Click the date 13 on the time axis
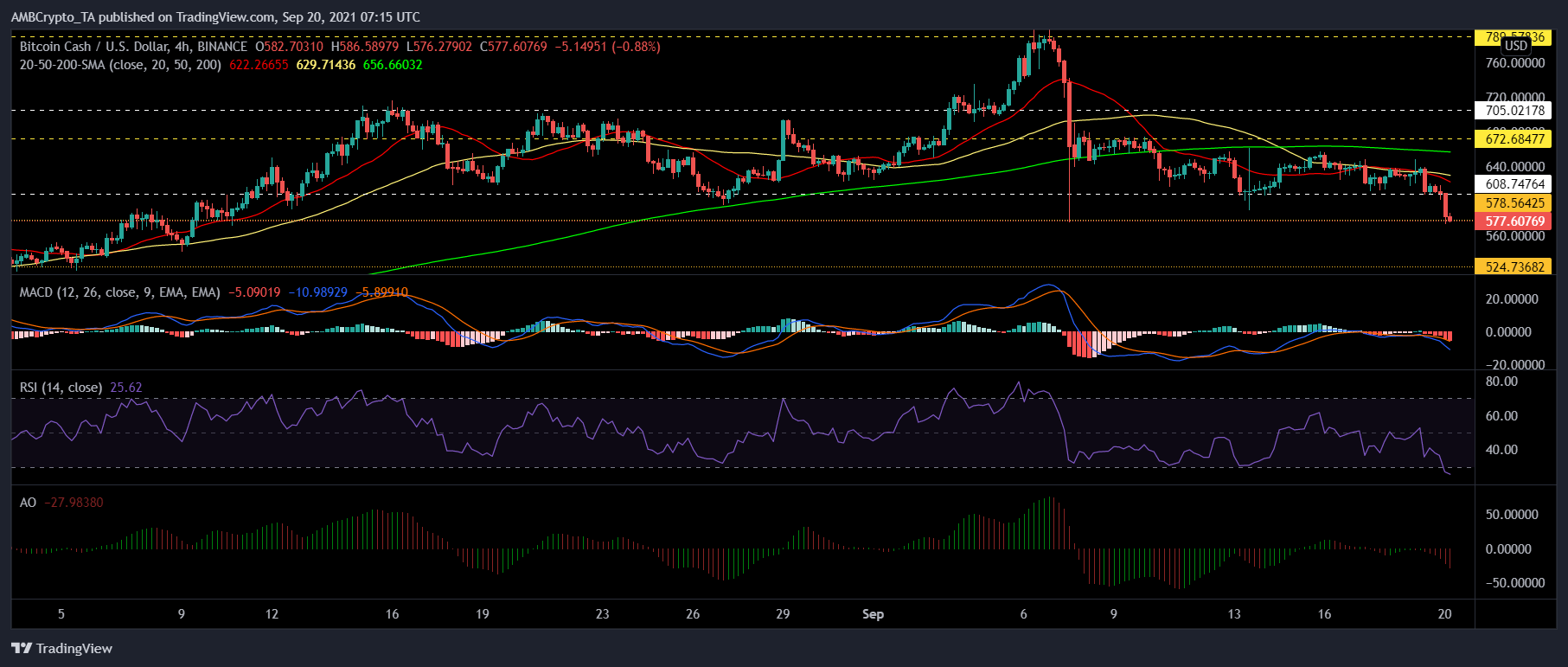This screenshot has height=667, width=1568. click(x=1234, y=614)
